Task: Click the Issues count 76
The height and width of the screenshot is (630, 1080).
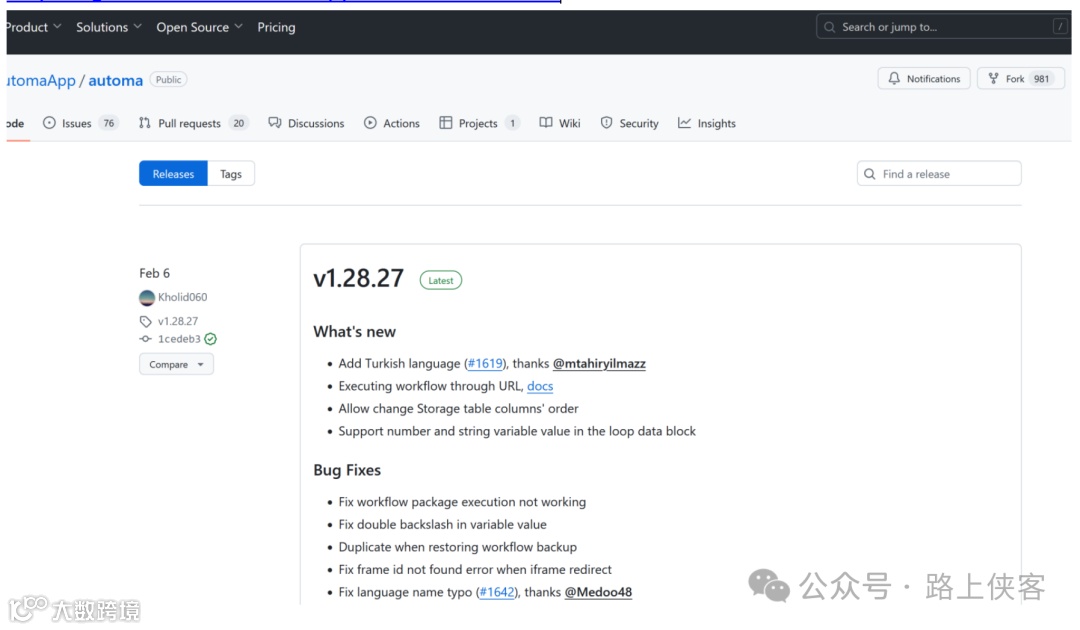Action: click(x=109, y=123)
